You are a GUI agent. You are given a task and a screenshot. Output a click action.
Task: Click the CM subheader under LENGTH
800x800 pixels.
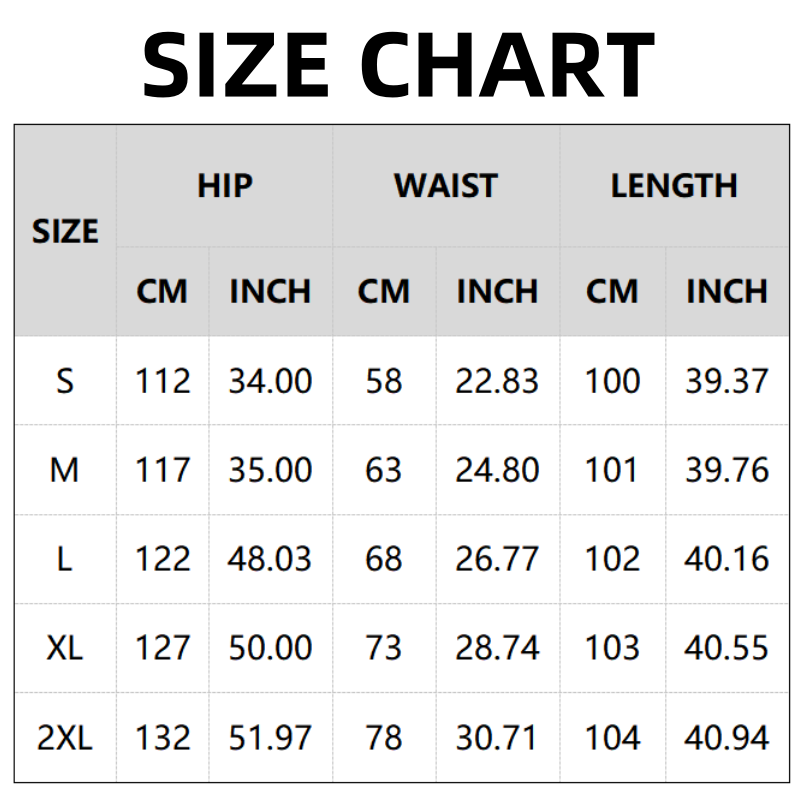coord(612,292)
